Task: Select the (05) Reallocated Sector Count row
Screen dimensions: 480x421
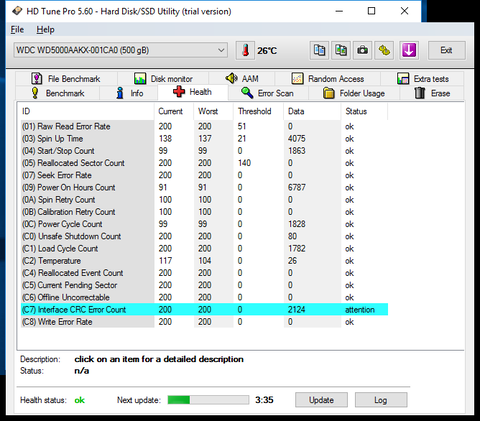Action: coord(204,163)
